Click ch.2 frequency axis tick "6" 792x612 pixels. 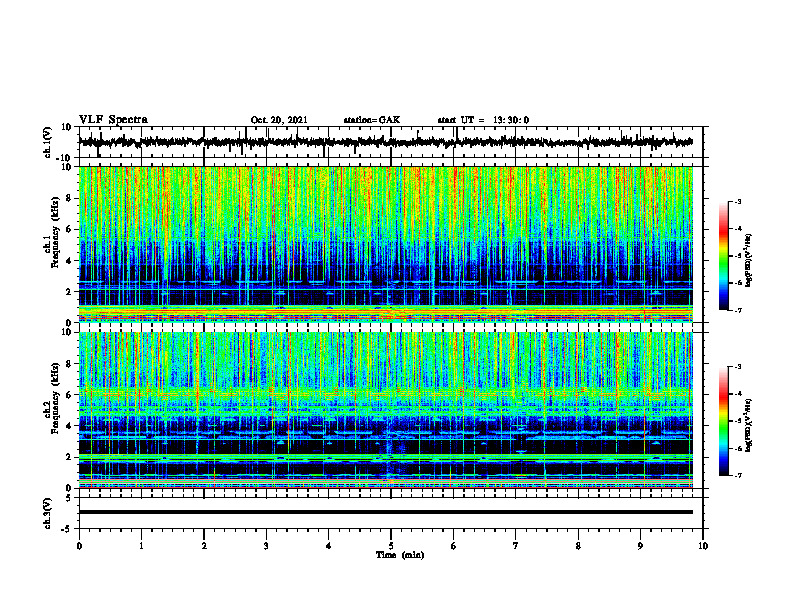[x=69, y=395]
